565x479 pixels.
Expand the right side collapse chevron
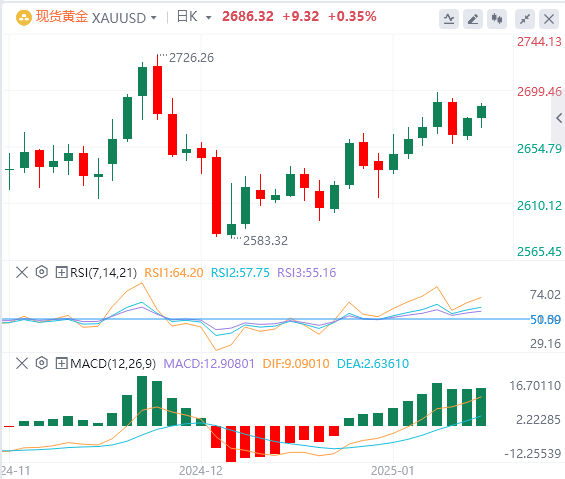click(x=559, y=118)
